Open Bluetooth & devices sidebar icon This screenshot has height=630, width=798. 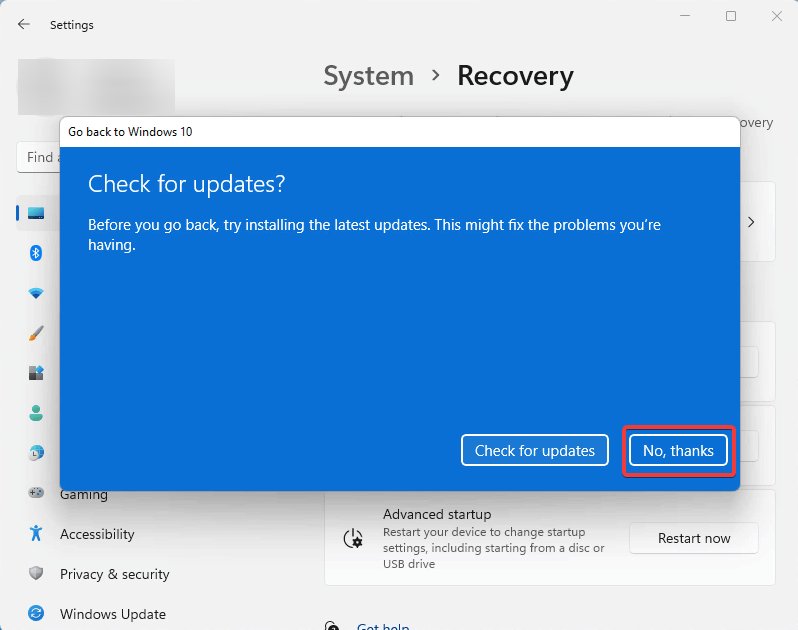[36, 253]
